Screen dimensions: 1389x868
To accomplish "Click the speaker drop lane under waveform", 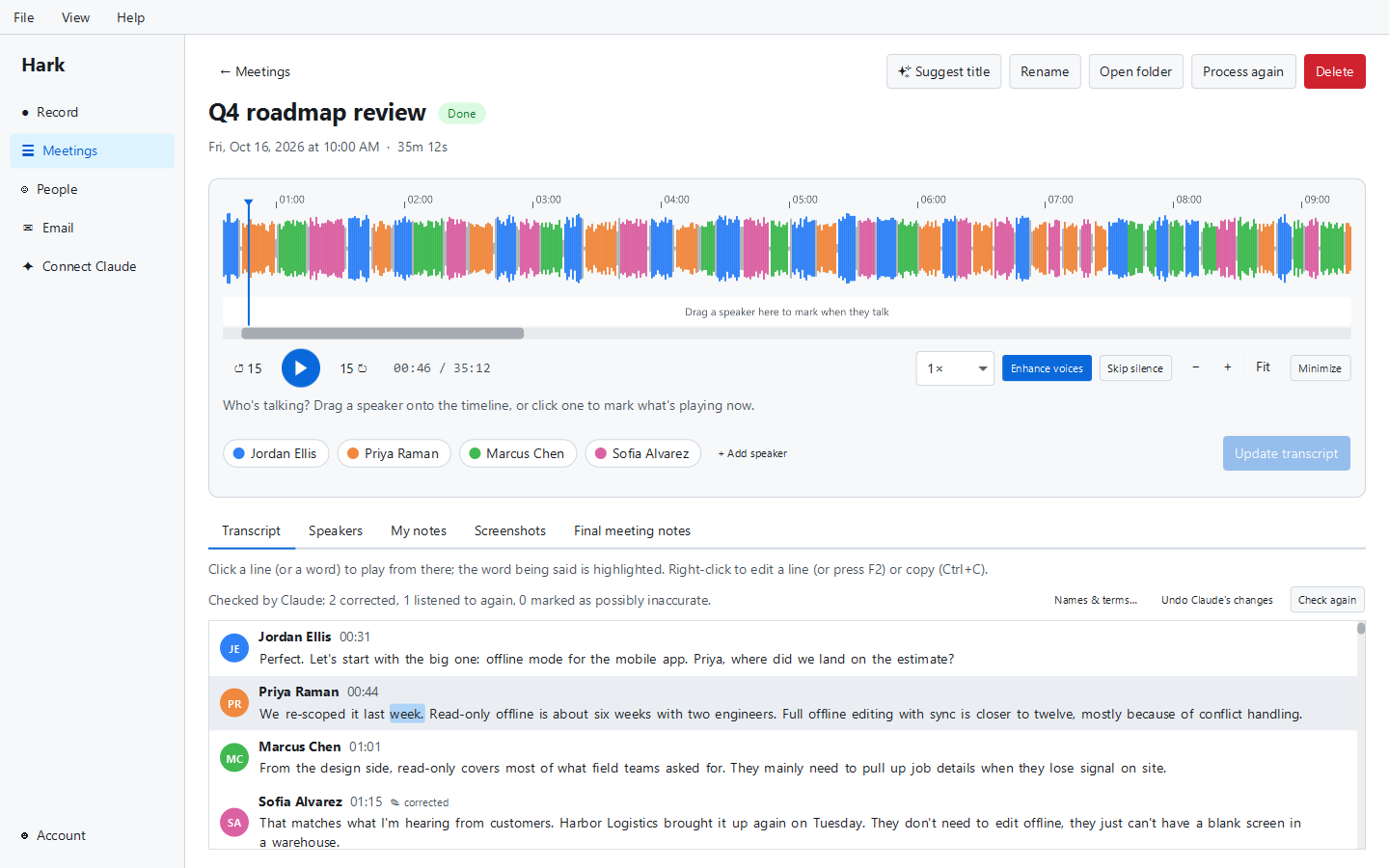I will tap(786, 312).
